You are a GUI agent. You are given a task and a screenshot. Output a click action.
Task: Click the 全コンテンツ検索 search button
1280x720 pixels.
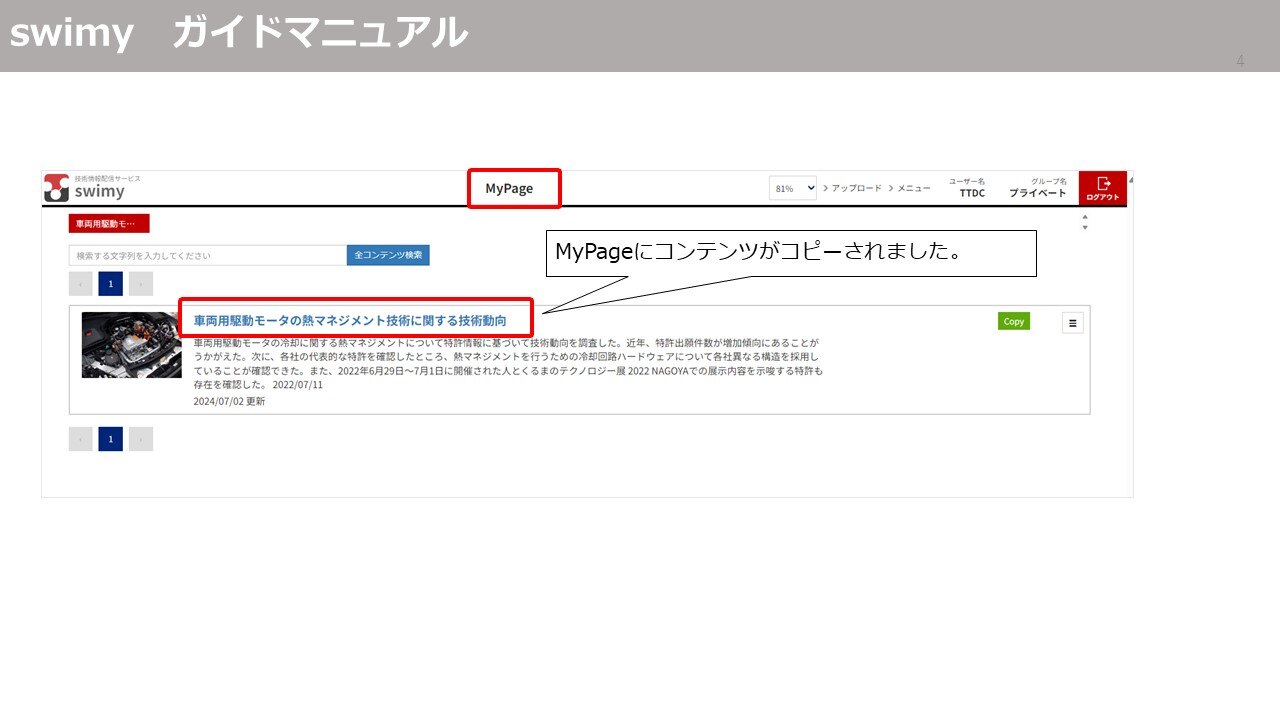tap(388, 255)
